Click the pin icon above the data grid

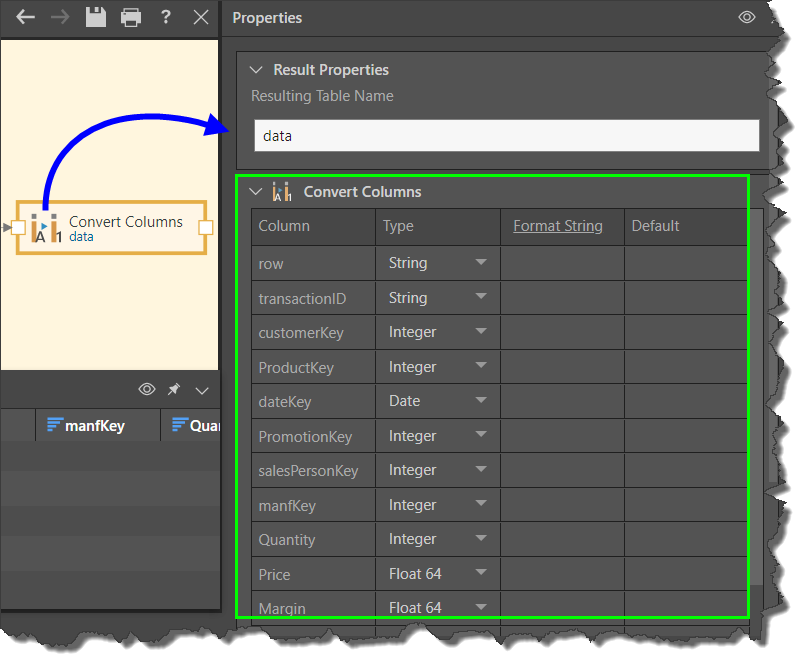coord(174,389)
